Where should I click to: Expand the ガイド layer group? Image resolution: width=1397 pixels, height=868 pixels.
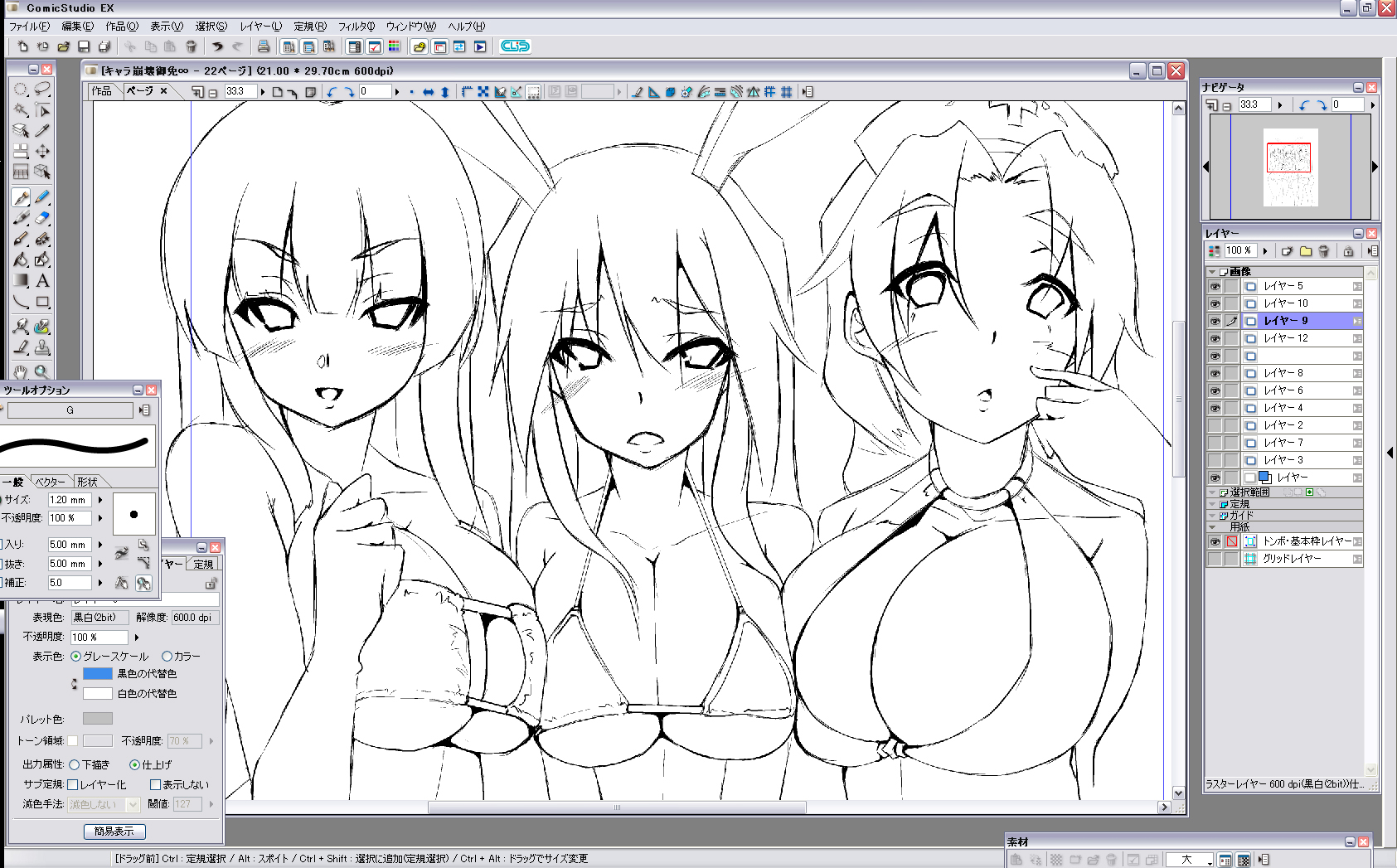point(1212,516)
